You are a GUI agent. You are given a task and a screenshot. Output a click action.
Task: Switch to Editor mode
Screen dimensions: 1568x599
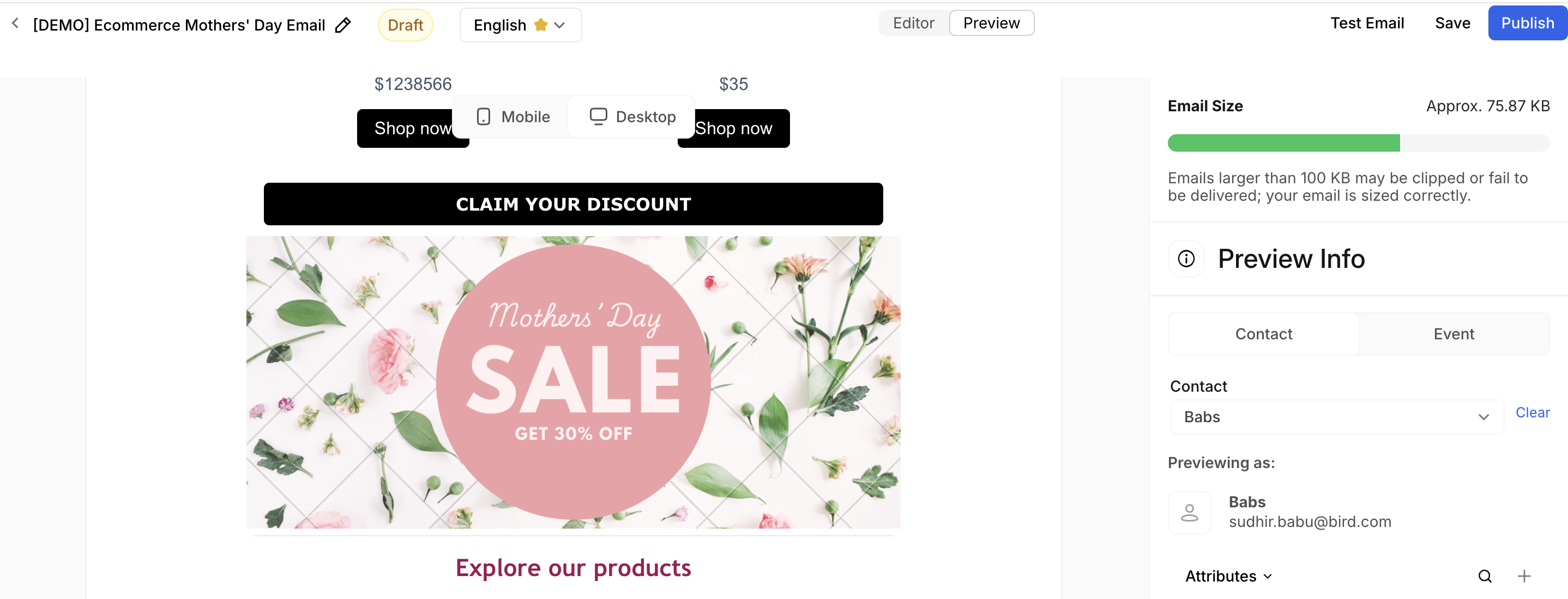913,23
